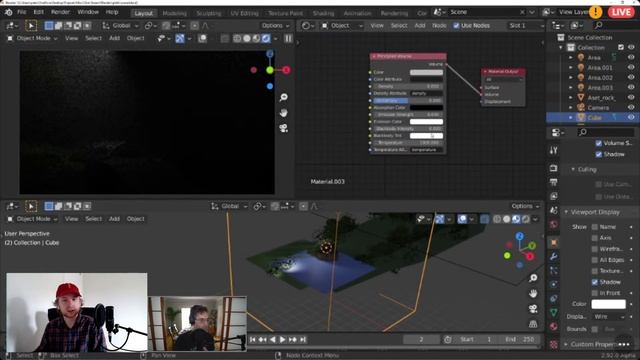The image size is (640, 360).
Task: Open the Options dropdown in lower viewport
Action: point(525,206)
